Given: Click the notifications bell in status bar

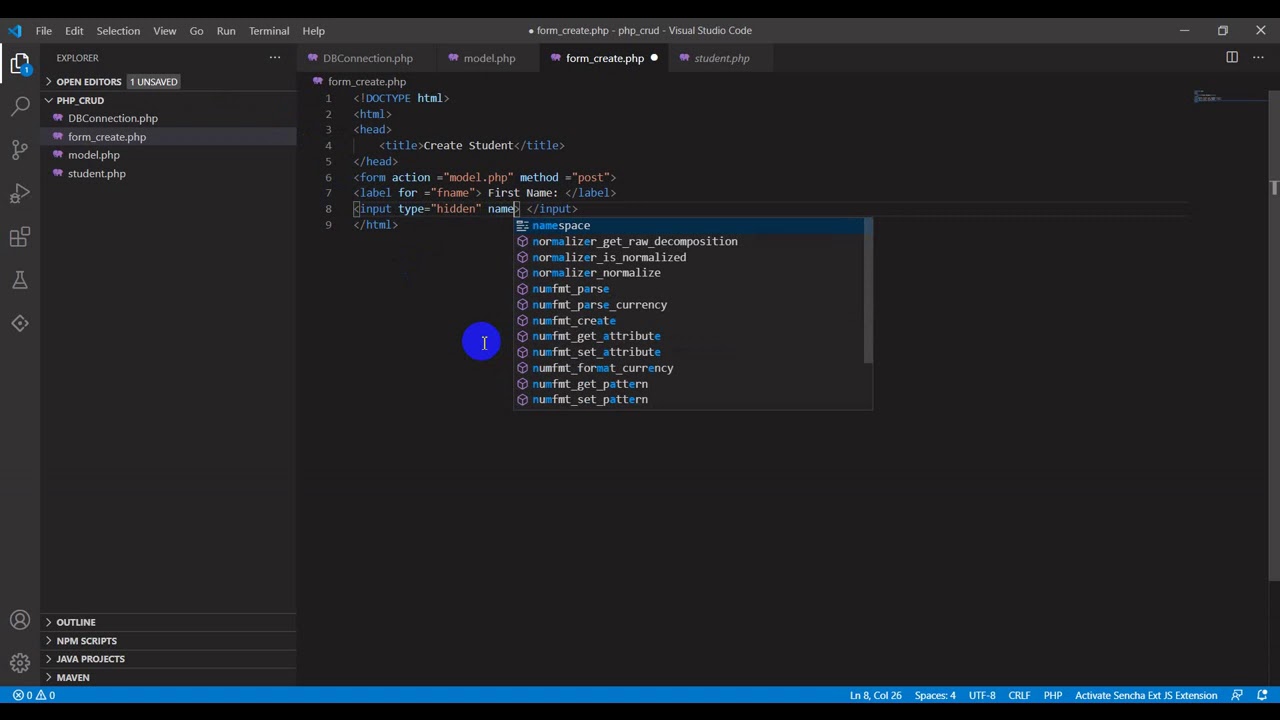Looking at the screenshot, I should click(1262, 695).
